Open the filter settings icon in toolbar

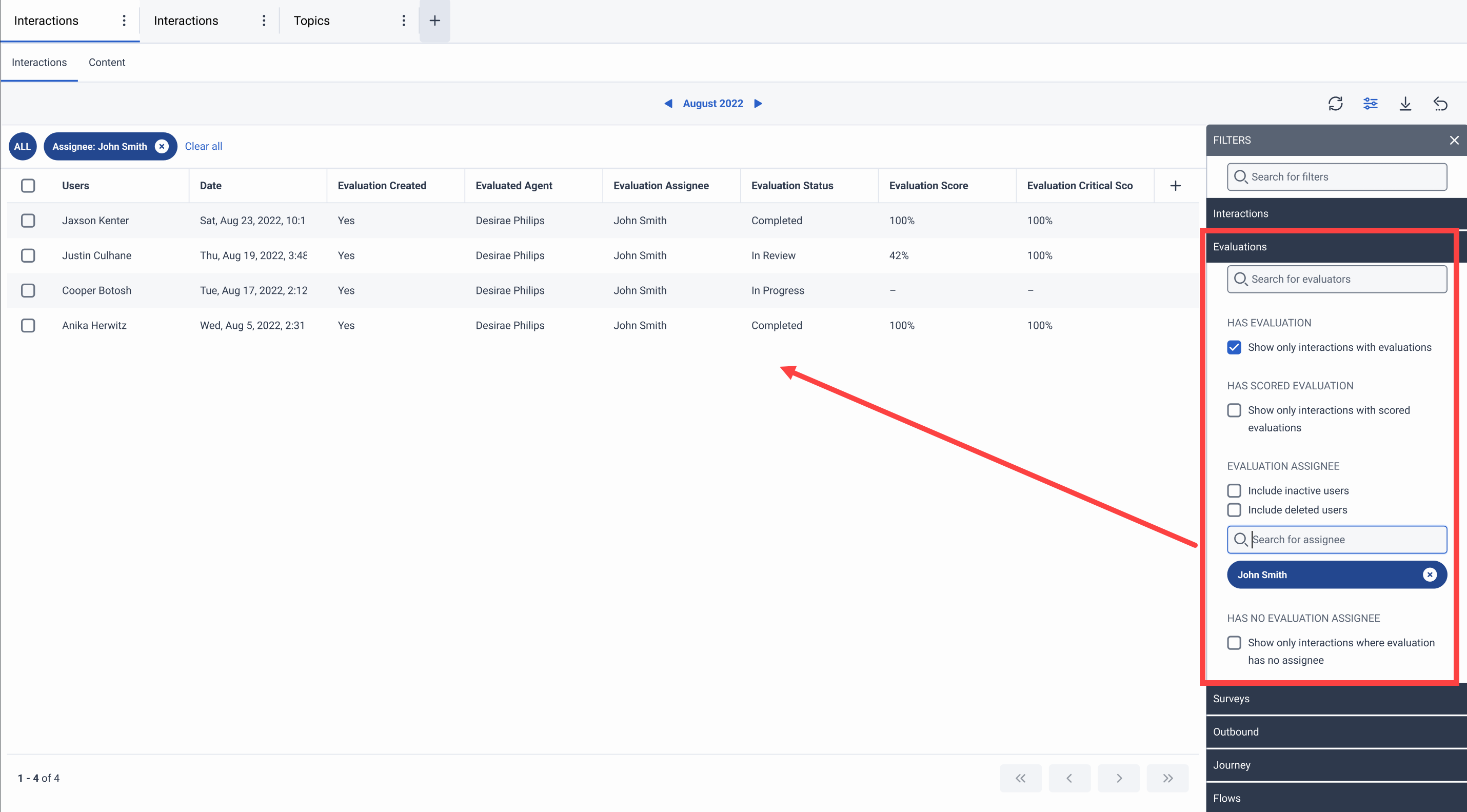[x=1371, y=103]
